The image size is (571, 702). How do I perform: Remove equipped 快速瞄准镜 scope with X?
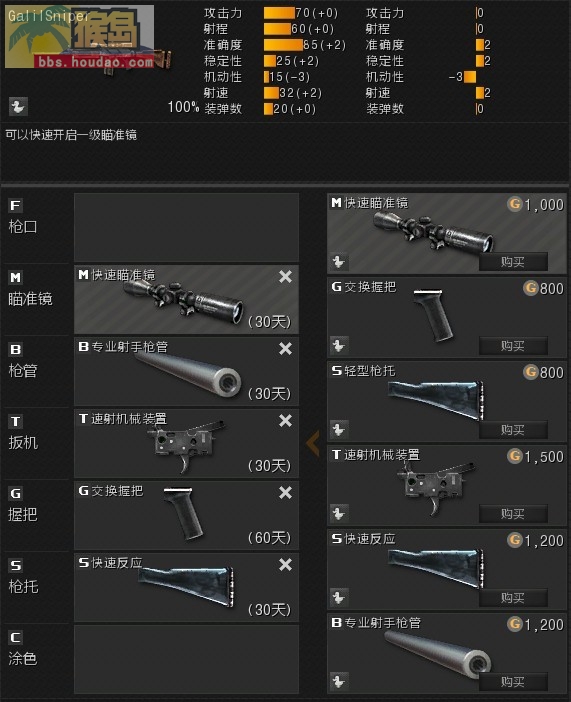285,277
